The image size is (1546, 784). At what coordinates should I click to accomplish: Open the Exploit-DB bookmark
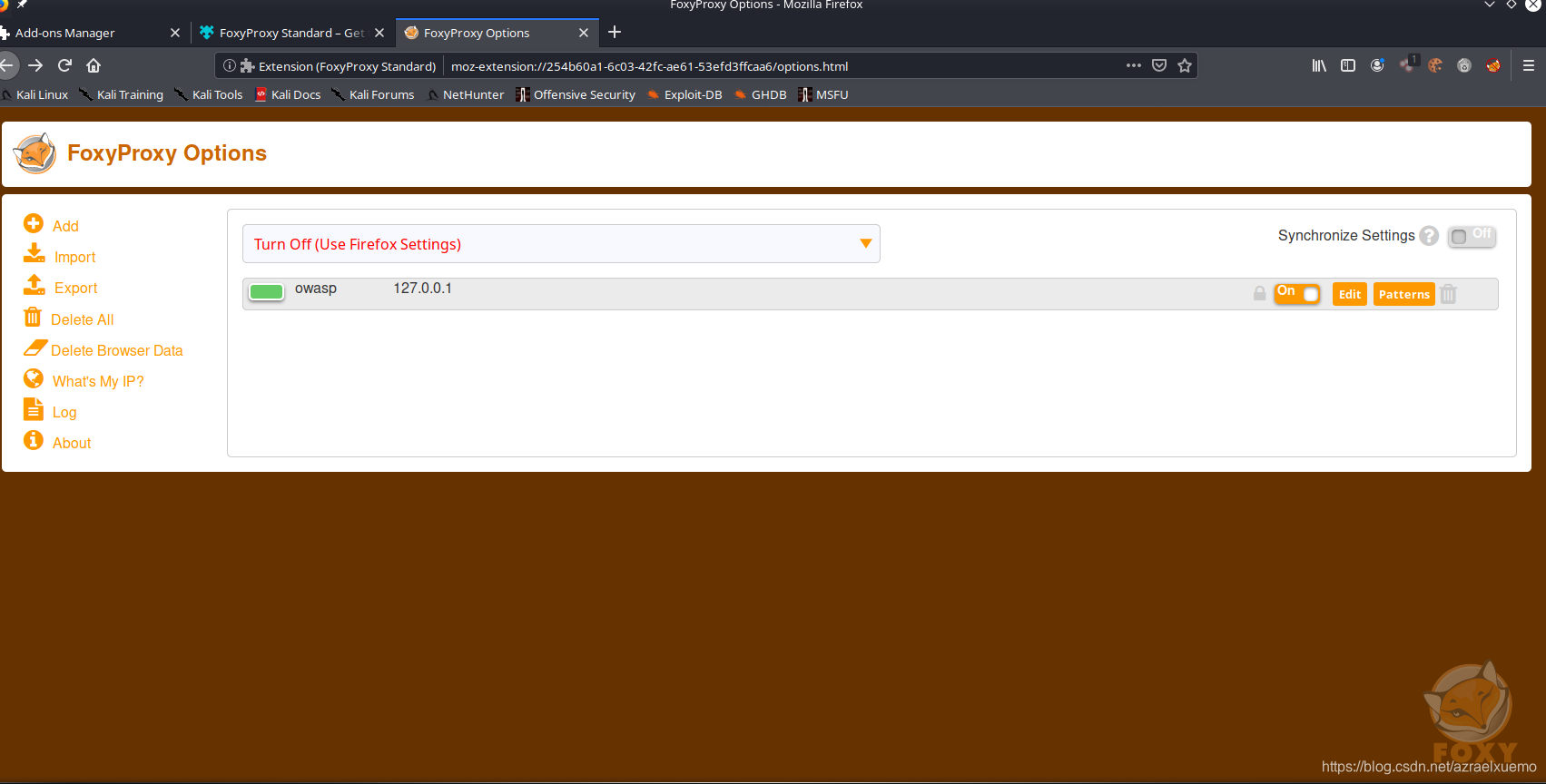coord(684,94)
